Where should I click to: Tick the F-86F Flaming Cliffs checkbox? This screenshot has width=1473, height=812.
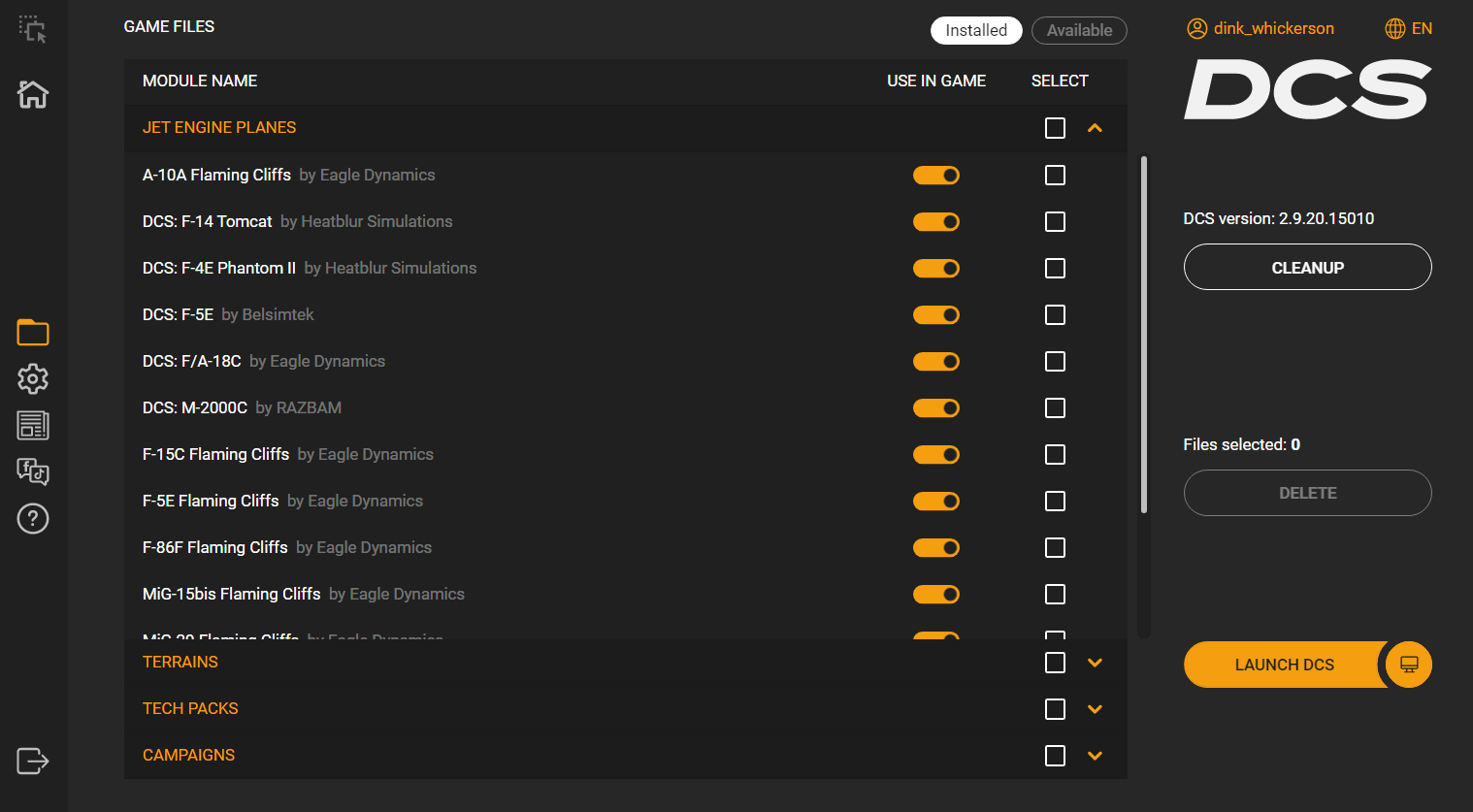point(1055,547)
